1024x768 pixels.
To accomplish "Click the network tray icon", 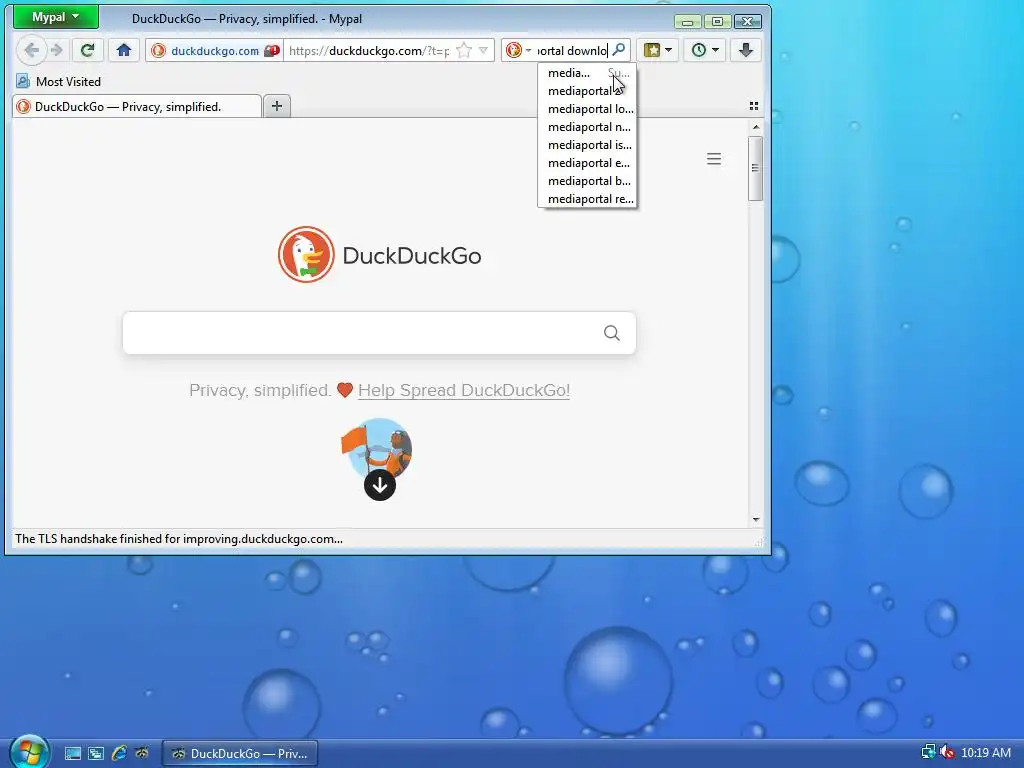I will pyautogui.click(x=928, y=752).
